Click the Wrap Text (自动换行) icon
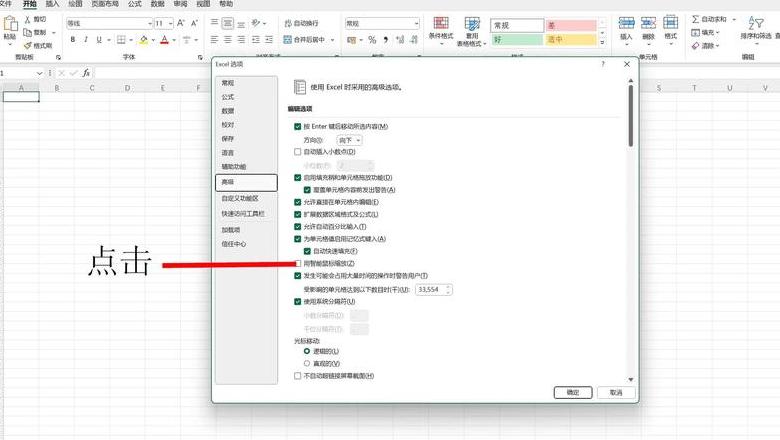Viewport: 780px width, 440px height. coord(288,23)
